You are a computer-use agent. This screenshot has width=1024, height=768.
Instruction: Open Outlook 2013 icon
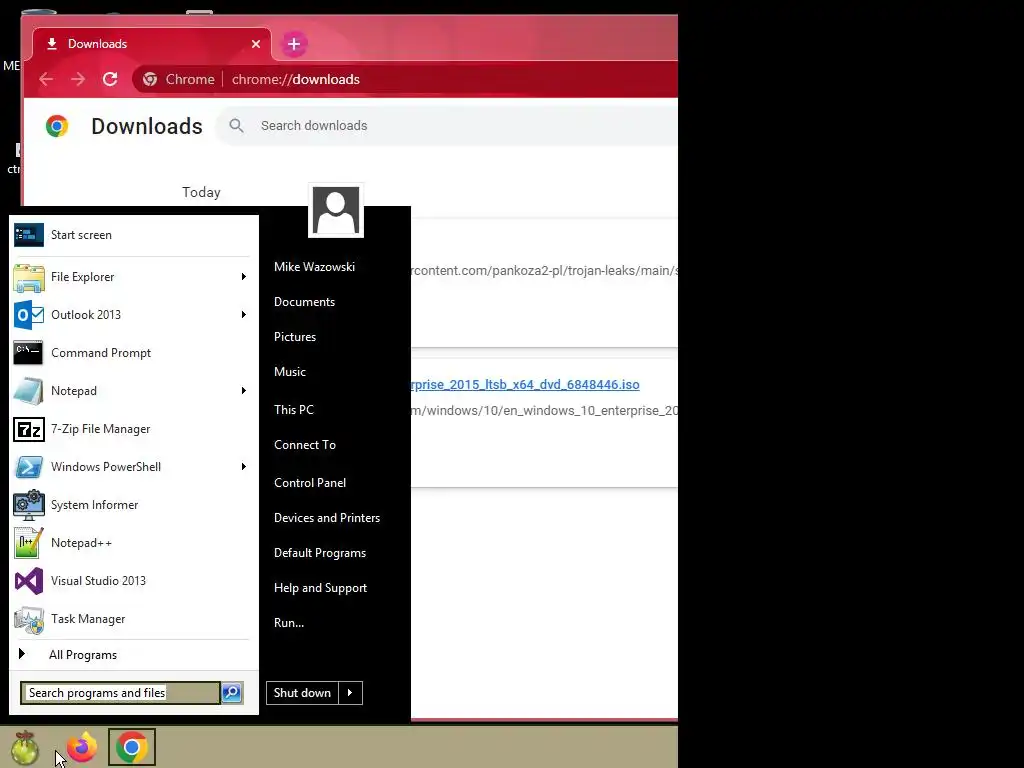click(x=29, y=315)
